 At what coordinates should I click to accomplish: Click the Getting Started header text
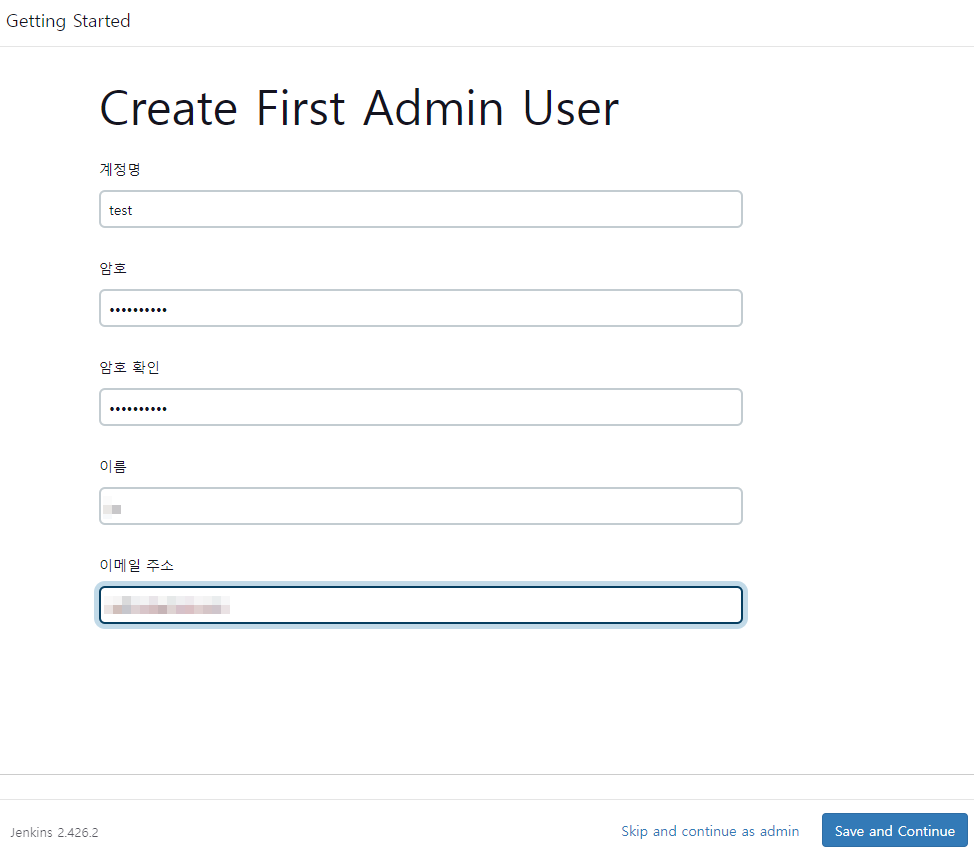coord(68,21)
